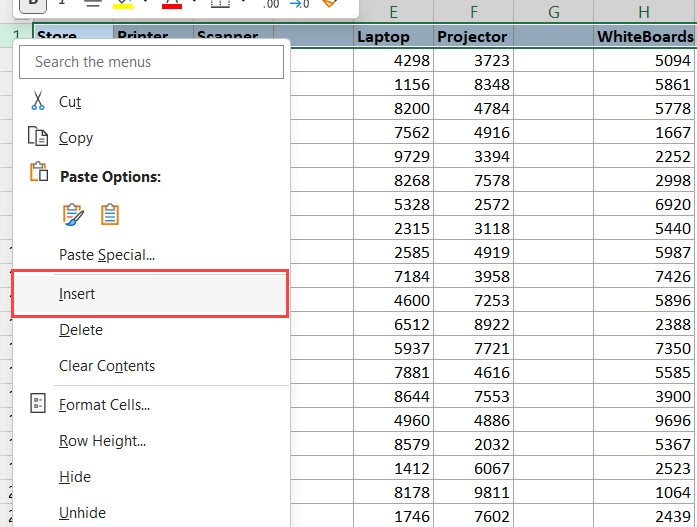Click cell with value 4919
This screenshot has width=697, height=527.
473,252
